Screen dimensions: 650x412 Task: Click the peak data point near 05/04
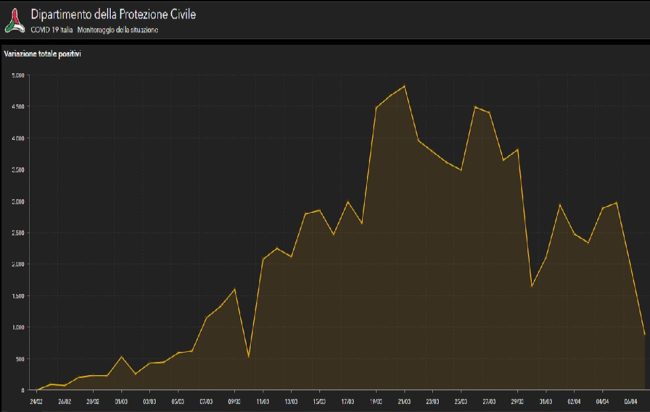click(616, 203)
